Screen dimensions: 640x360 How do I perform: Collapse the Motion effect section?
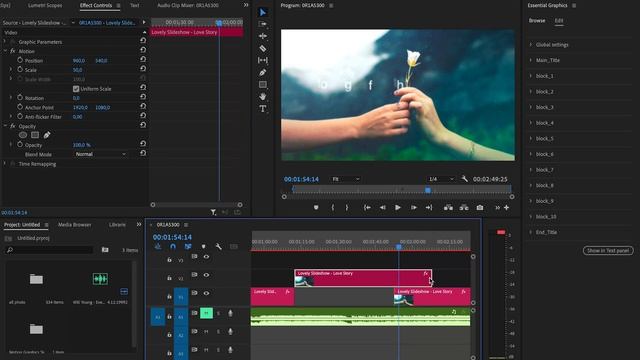click(x=5, y=51)
